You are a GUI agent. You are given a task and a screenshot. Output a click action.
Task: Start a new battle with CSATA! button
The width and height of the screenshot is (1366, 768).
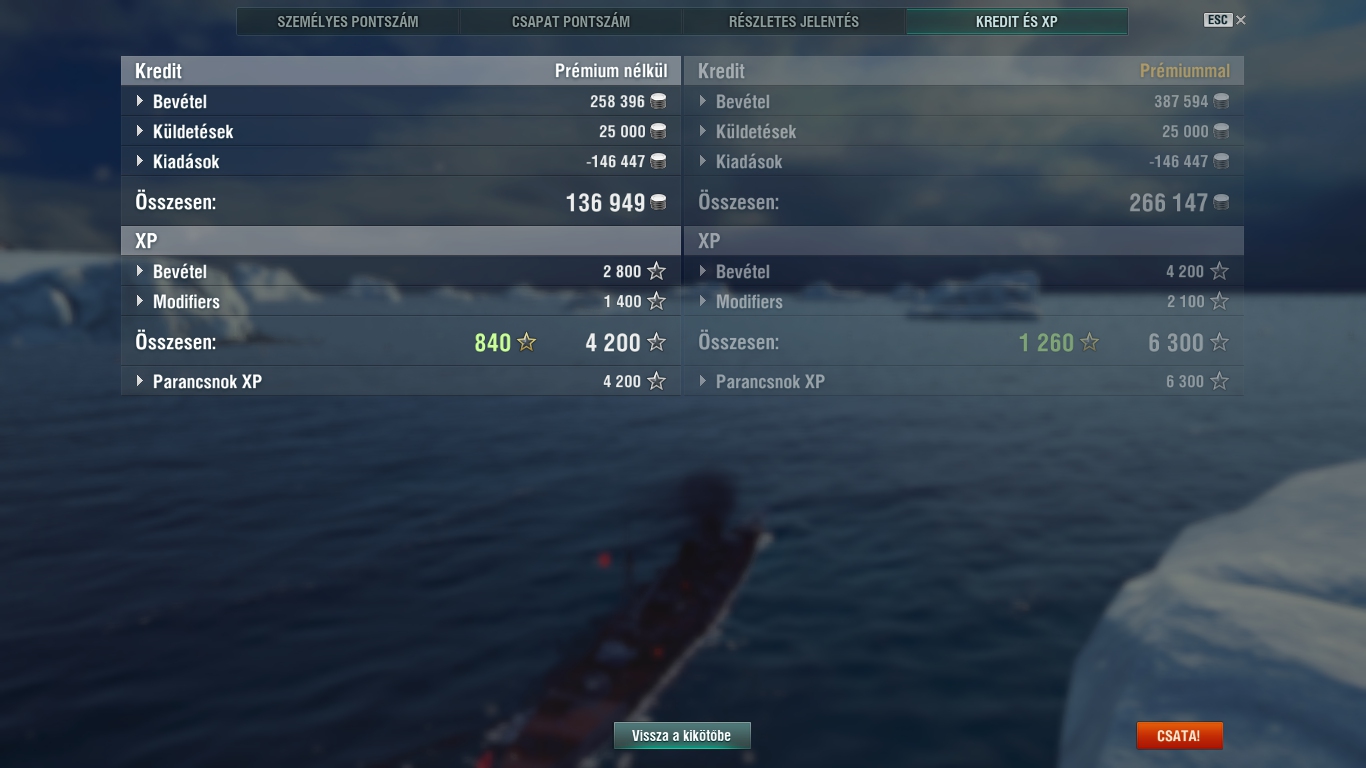pos(1179,736)
